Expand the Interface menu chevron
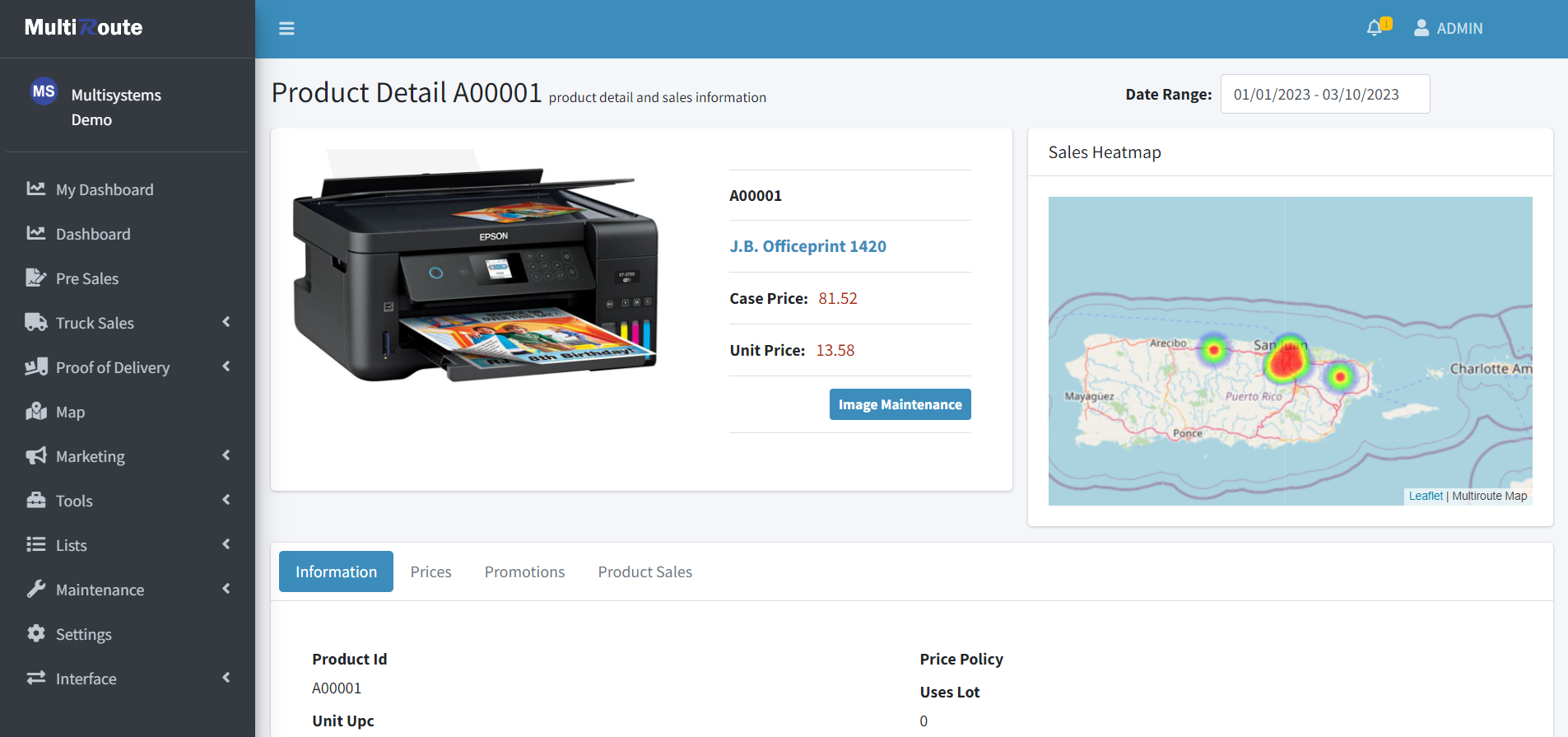 pyautogui.click(x=226, y=679)
